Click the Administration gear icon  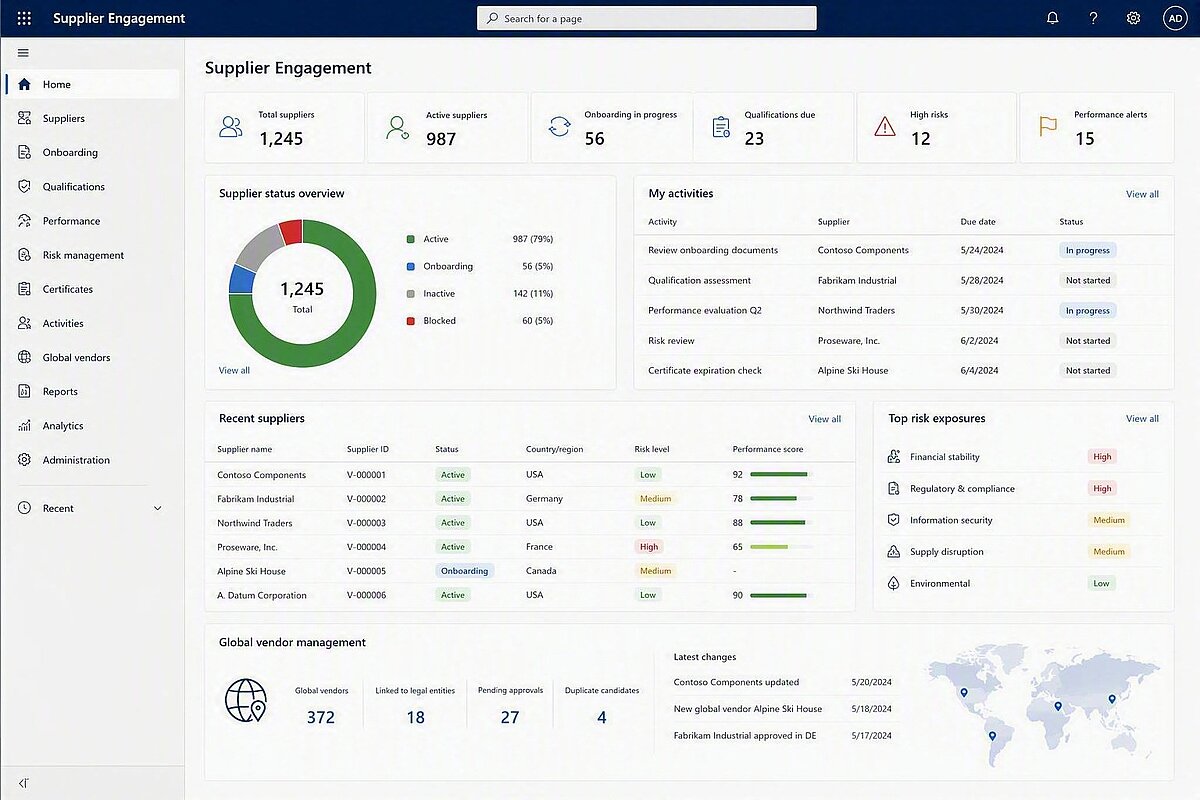pyautogui.click(x=24, y=460)
